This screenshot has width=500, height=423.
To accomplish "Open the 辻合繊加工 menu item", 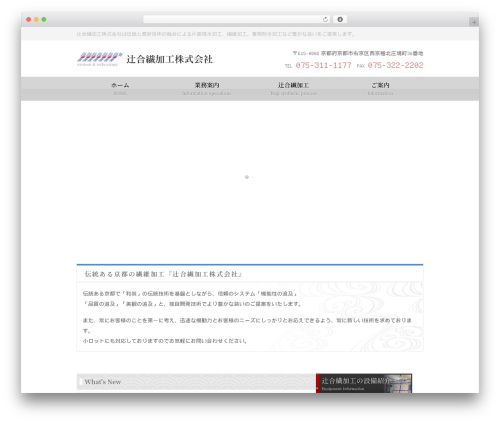I will (x=293, y=89).
